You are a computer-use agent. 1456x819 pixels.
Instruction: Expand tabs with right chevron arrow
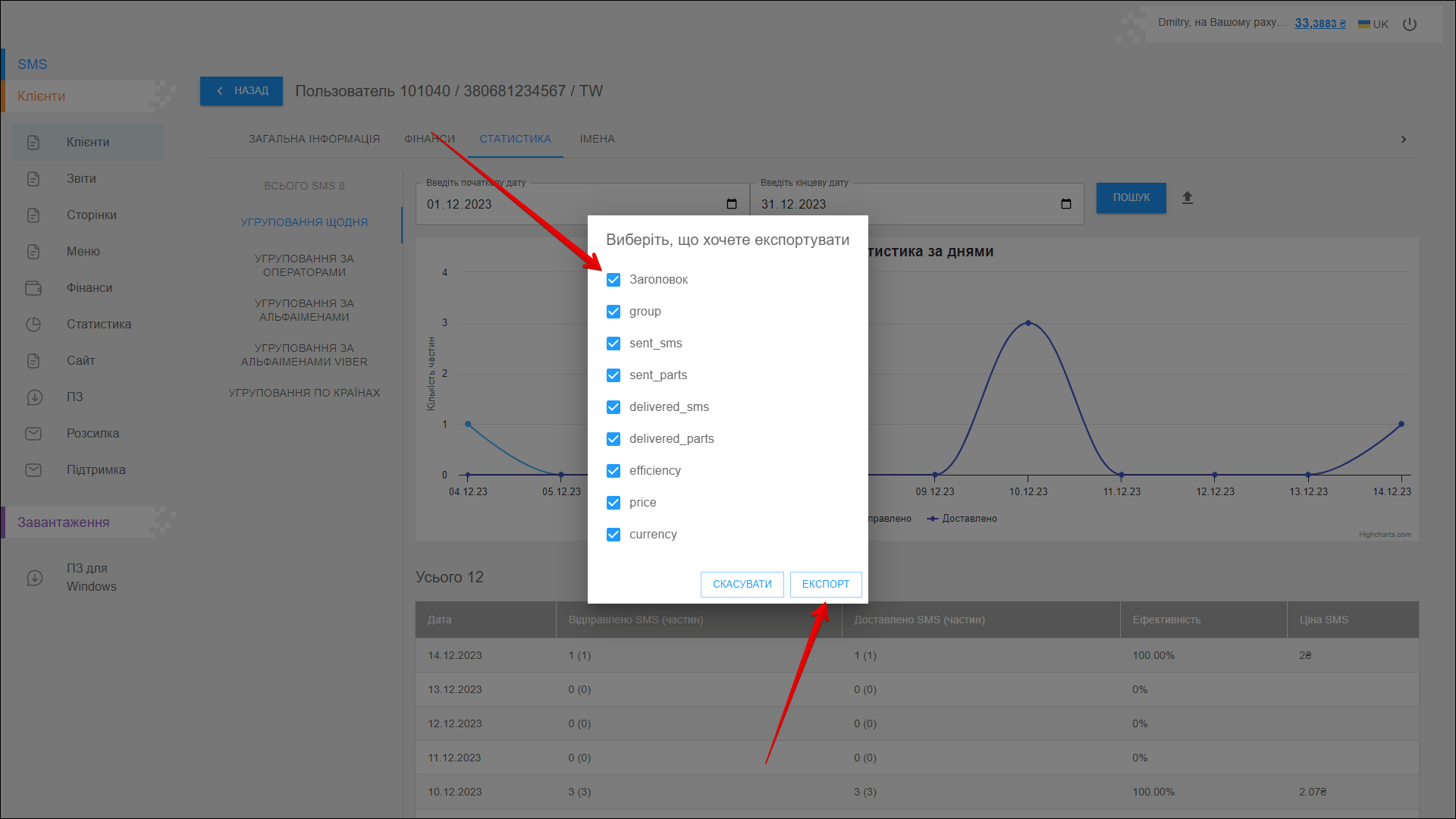[1404, 140]
